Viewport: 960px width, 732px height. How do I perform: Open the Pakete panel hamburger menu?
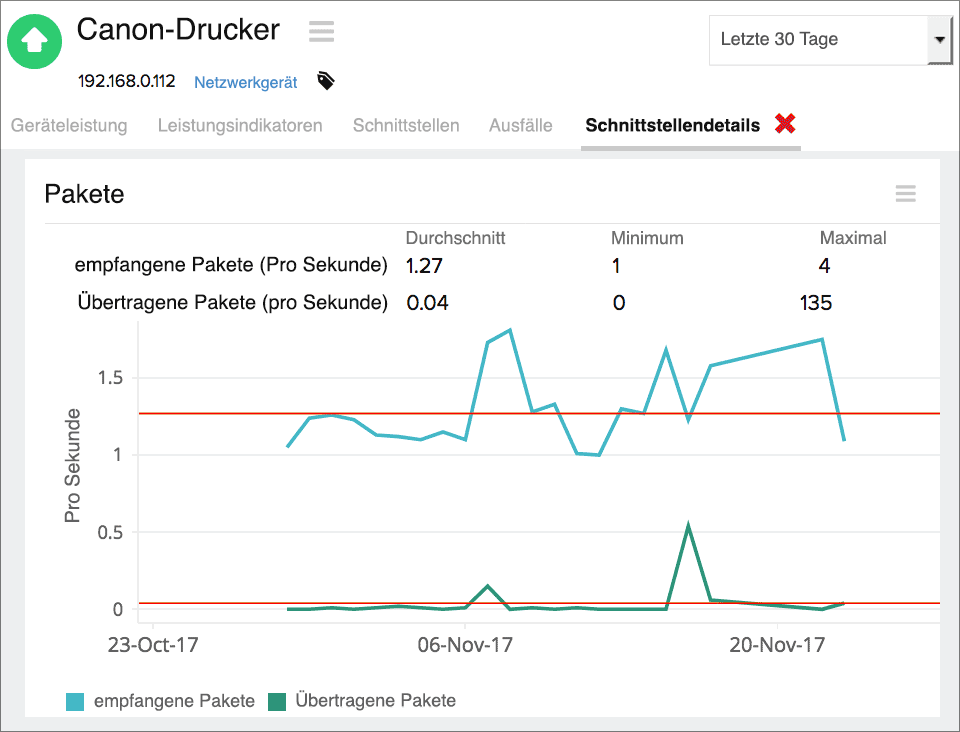click(x=905, y=195)
